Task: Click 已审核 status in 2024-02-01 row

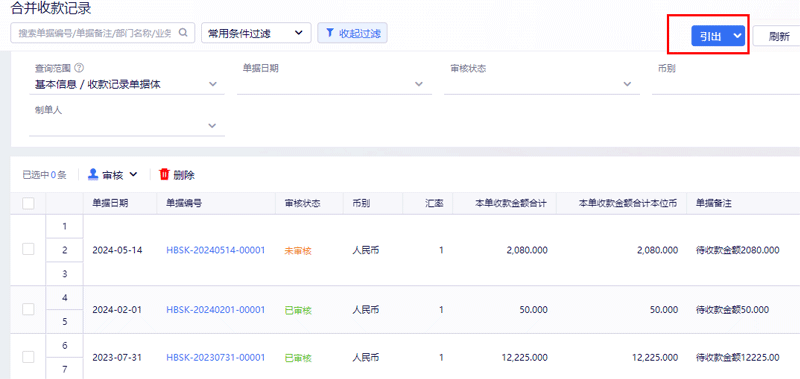Action: 298,310
